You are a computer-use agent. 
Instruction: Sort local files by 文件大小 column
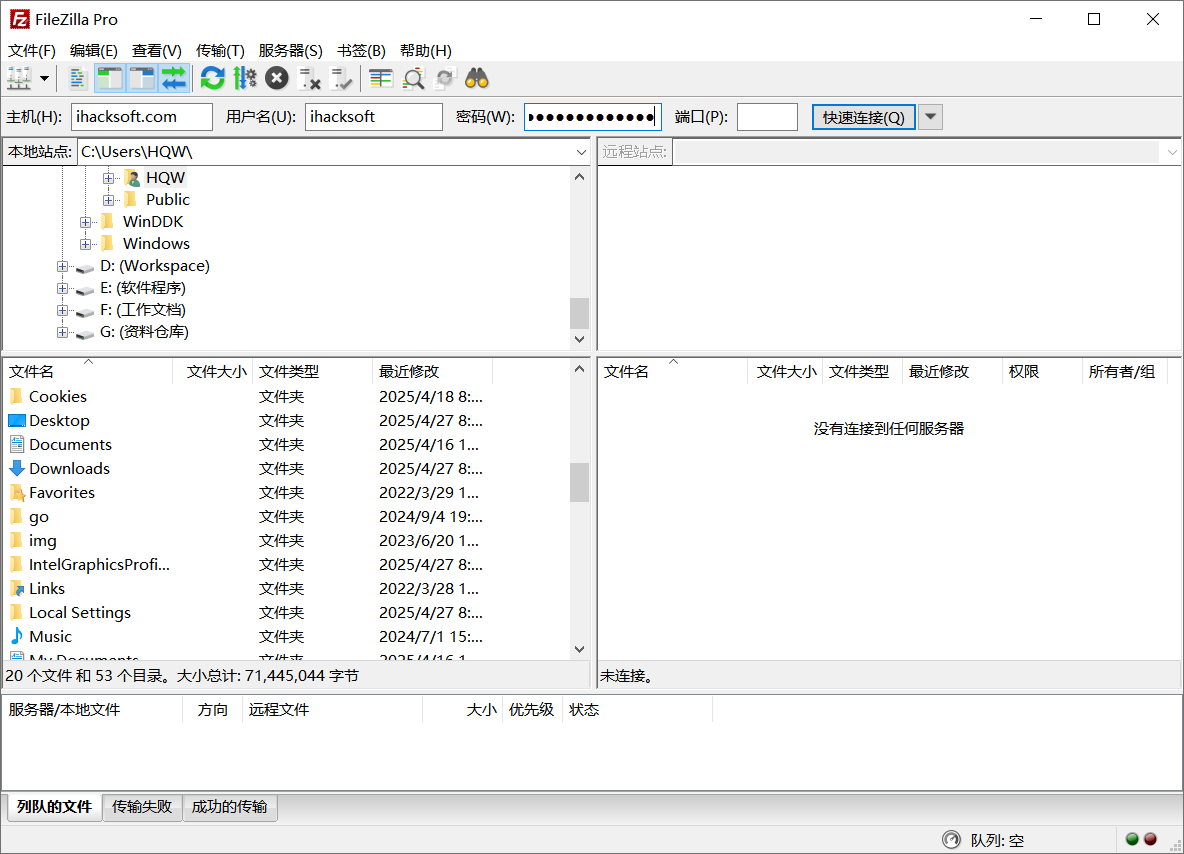pyautogui.click(x=213, y=372)
